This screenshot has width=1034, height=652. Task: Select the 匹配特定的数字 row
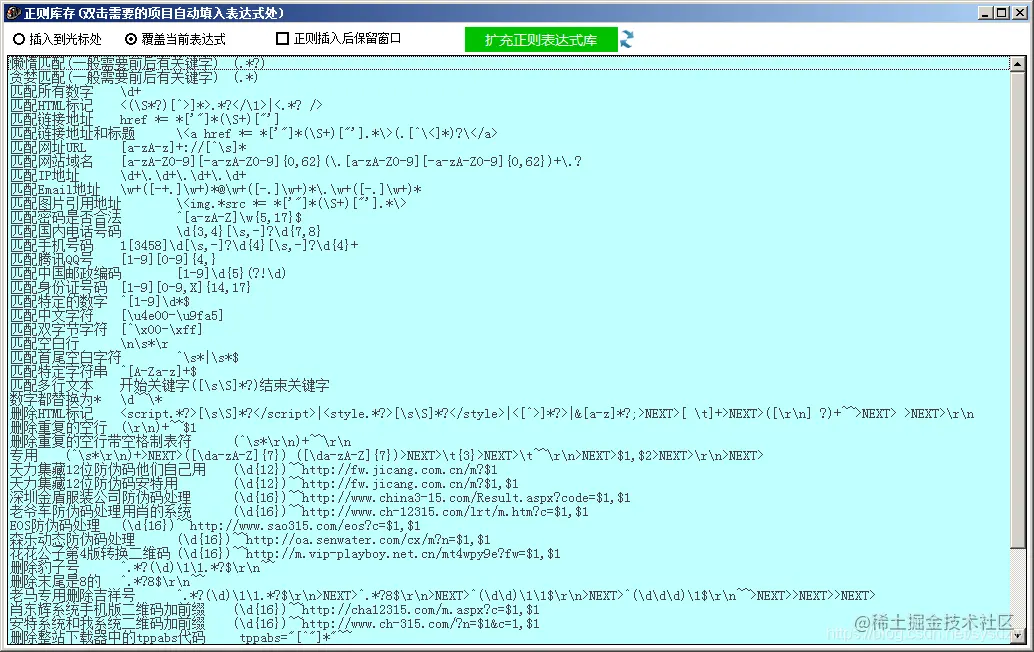(508, 301)
